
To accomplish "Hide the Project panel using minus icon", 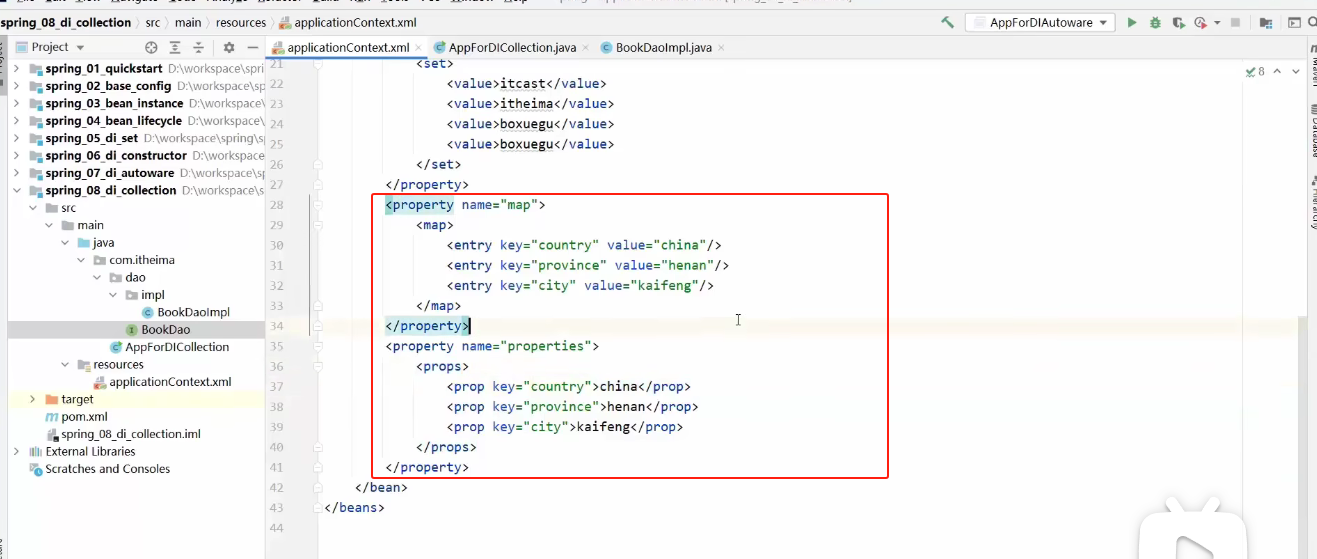I will tap(251, 47).
